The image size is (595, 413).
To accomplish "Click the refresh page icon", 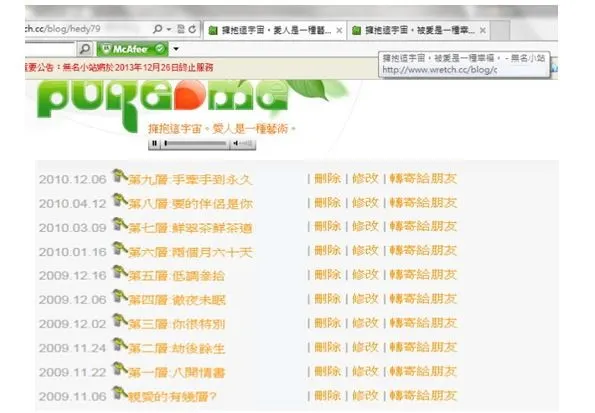I will pyautogui.click(x=193, y=29).
